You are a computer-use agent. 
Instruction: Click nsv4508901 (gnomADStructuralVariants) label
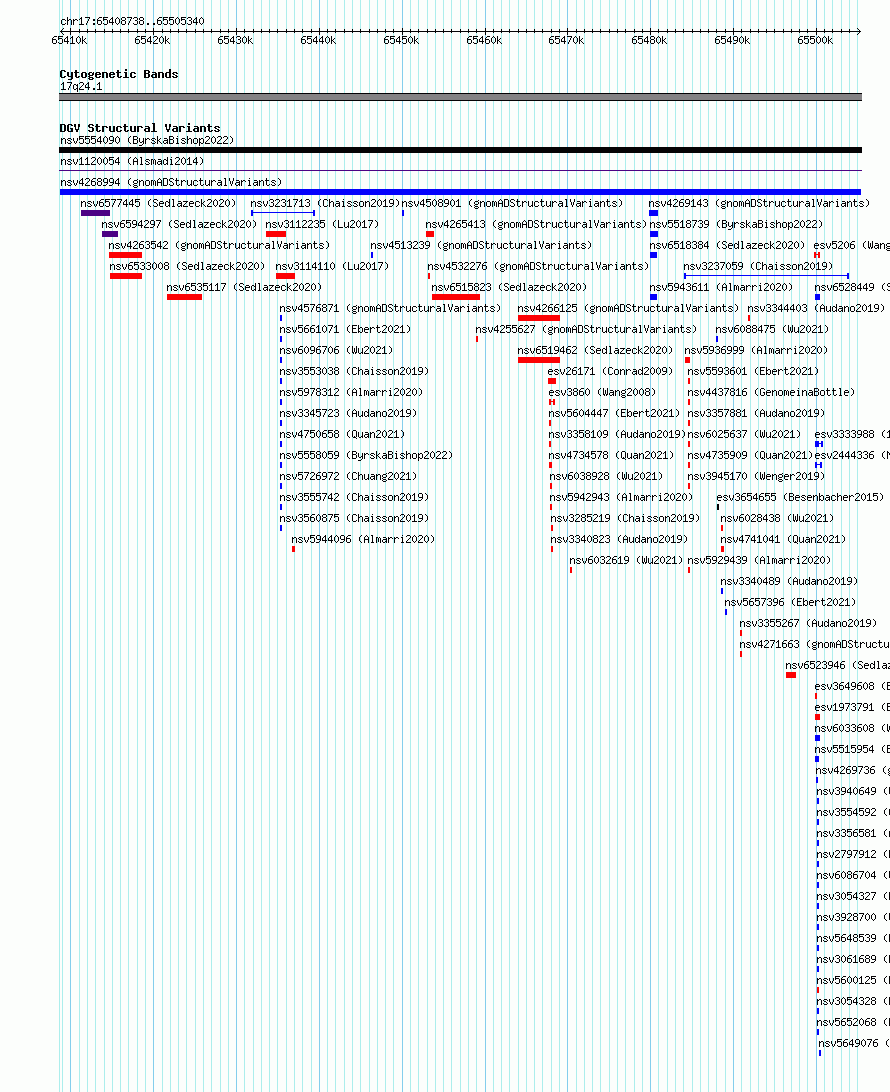click(x=513, y=203)
